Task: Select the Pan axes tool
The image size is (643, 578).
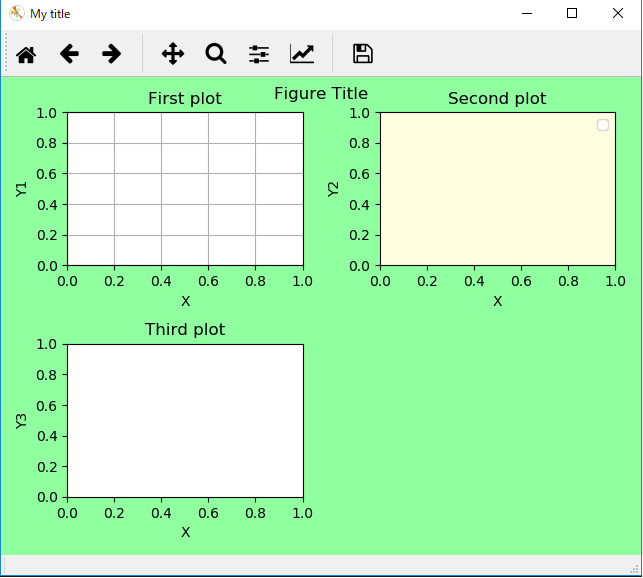Action: click(173, 54)
